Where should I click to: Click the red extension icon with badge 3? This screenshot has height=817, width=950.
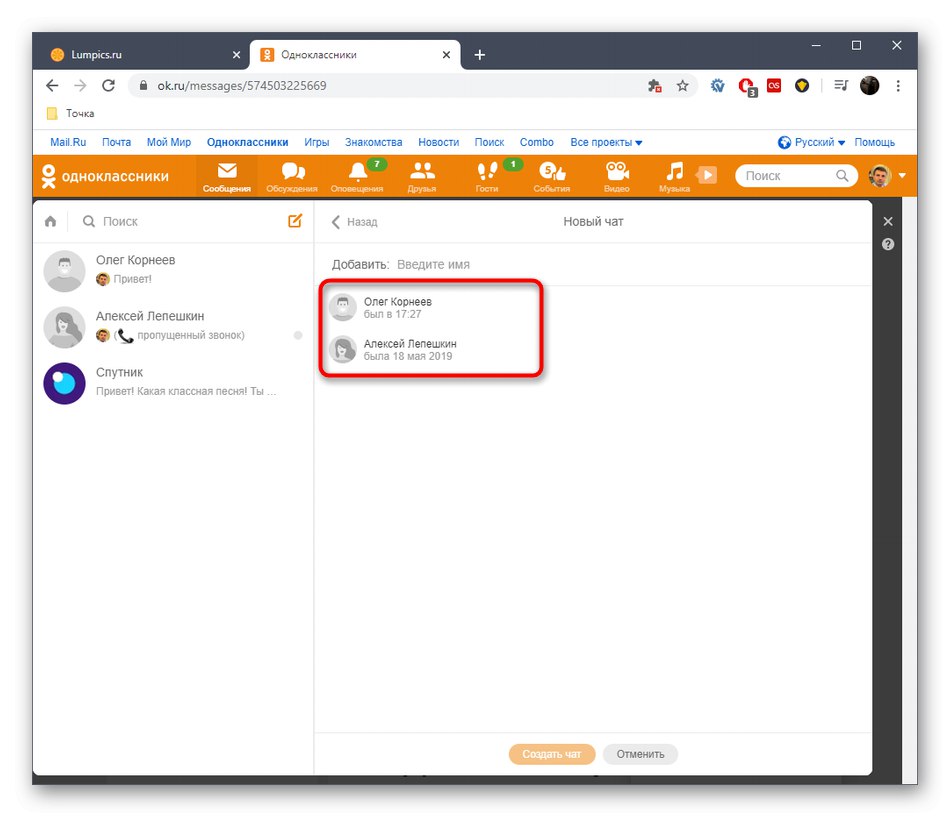tap(747, 87)
